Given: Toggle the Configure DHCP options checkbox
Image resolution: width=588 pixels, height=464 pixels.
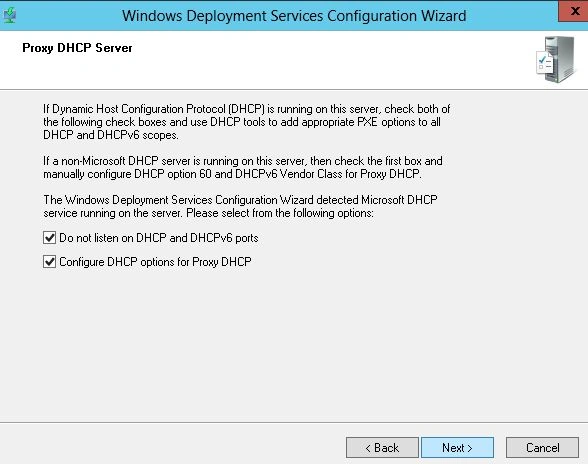Looking at the screenshot, I should (50, 262).
